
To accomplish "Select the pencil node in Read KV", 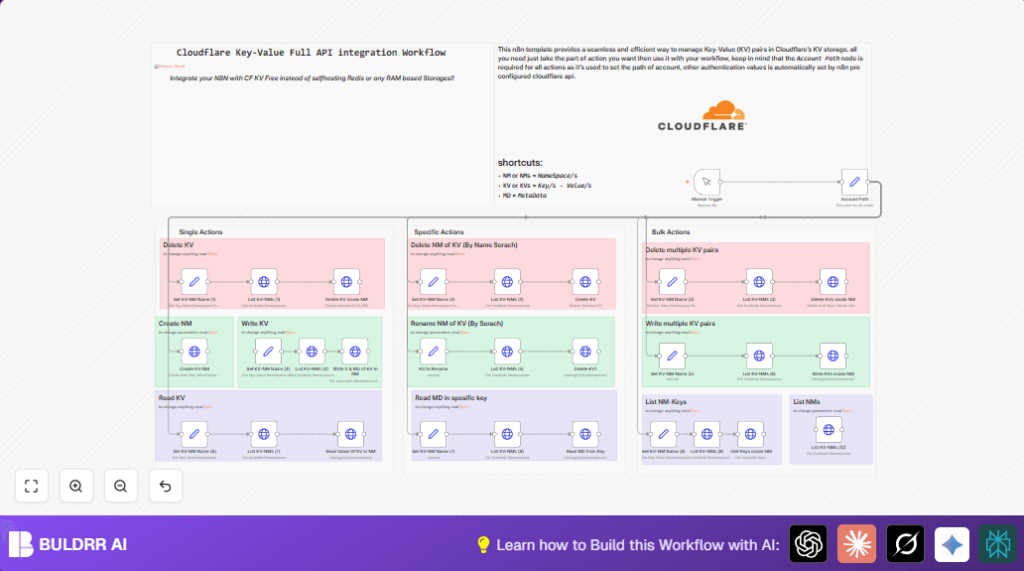I will [194, 434].
